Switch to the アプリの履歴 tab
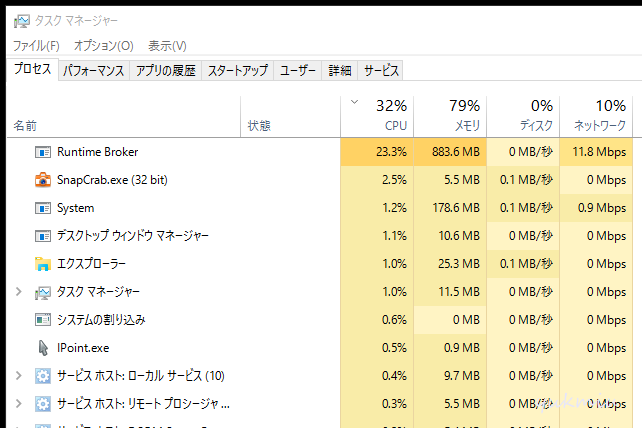Image resolution: width=642 pixels, height=428 pixels. click(x=166, y=71)
